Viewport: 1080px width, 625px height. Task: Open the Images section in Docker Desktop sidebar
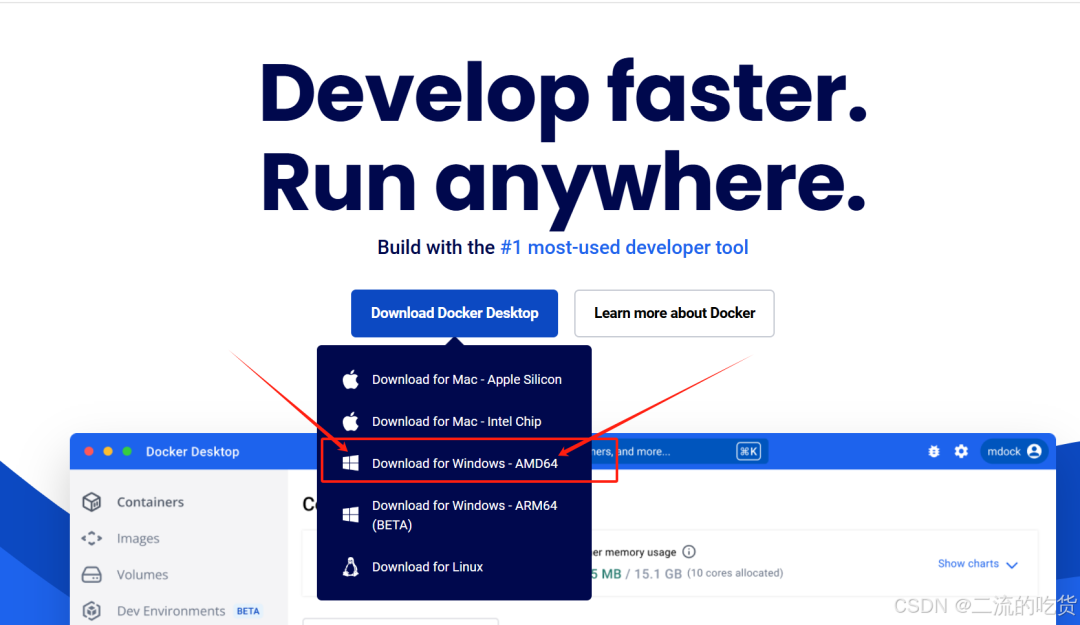point(91,538)
